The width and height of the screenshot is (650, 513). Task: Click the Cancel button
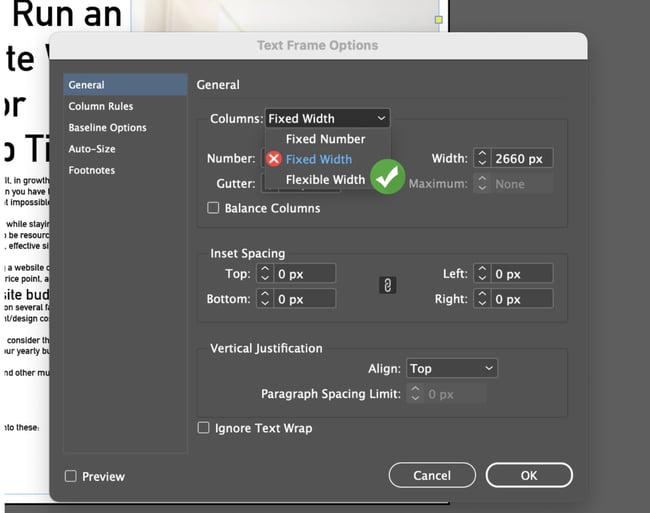coord(432,475)
